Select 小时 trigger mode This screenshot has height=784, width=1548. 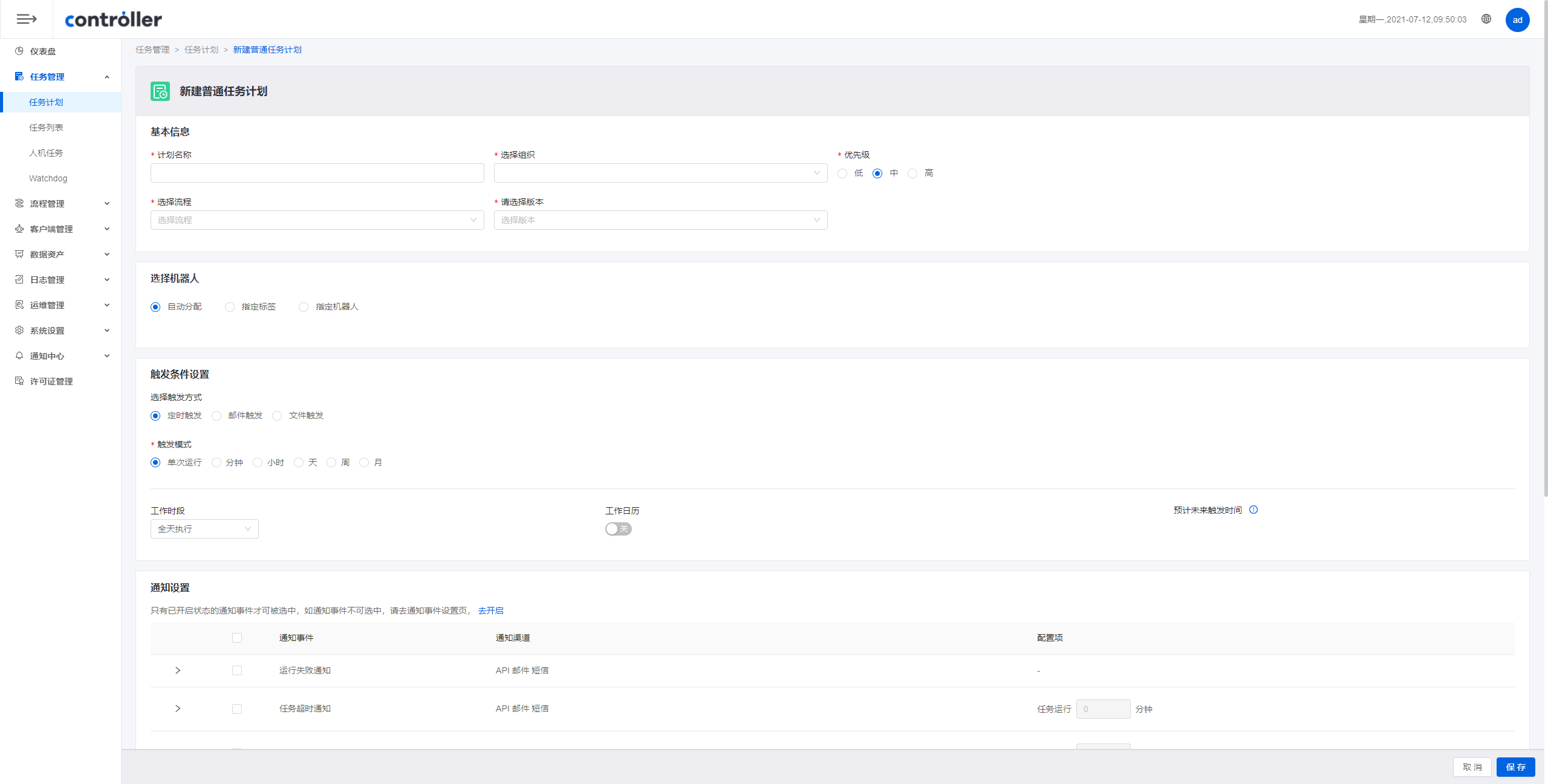pos(258,463)
